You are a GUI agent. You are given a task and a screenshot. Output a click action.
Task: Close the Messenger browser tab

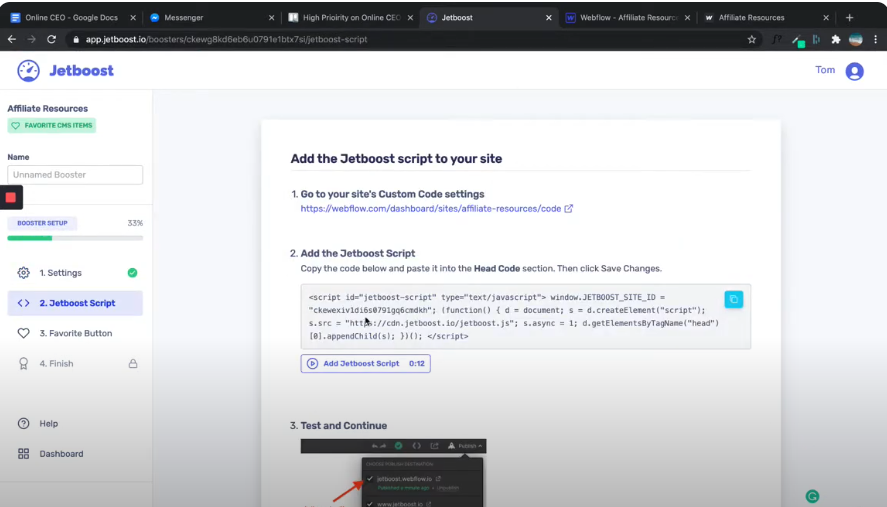tap(271, 18)
